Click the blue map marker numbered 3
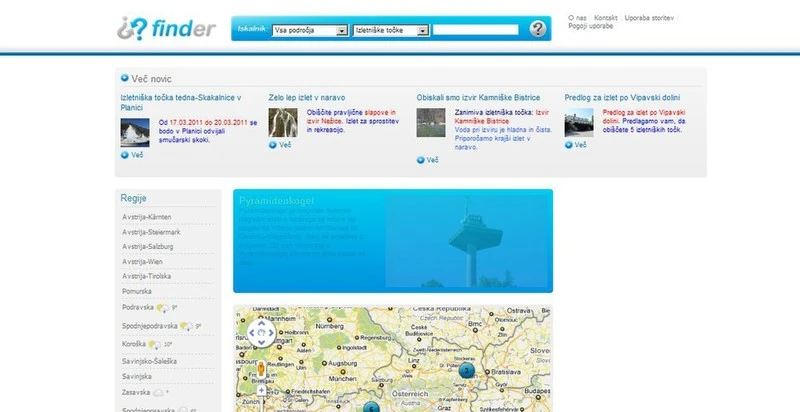800x412 pixels. click(466, 371)
